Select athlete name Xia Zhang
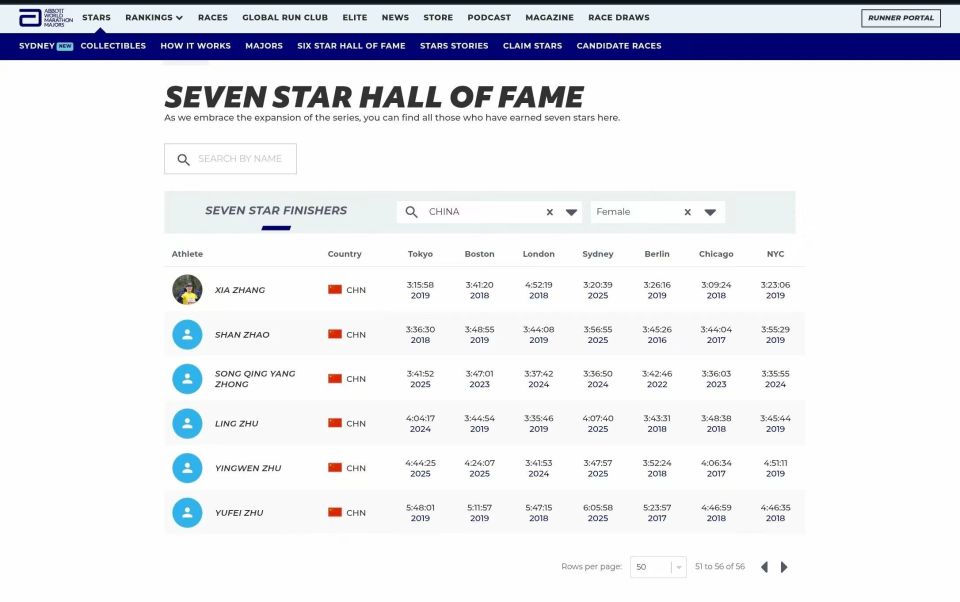This screenshot has width=960, height=602. coord(240,290)
